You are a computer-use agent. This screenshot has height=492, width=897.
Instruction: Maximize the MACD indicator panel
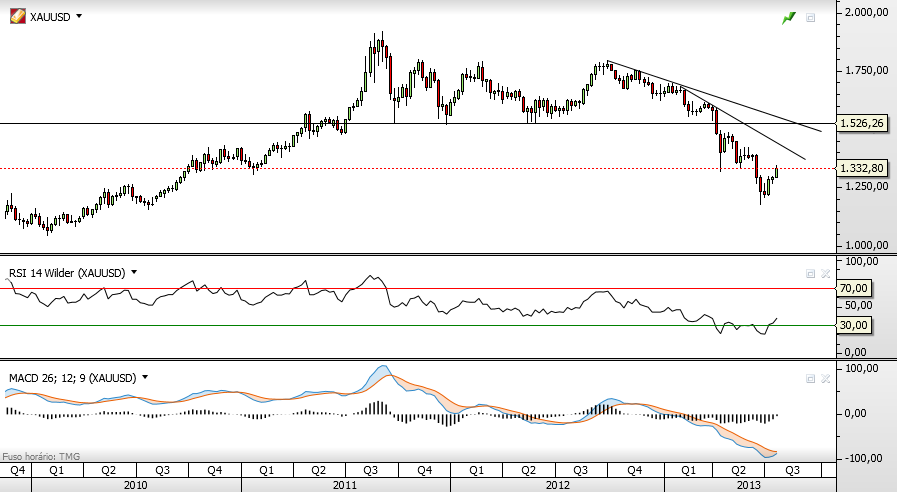pyautogui.click(x=810, y=378)
